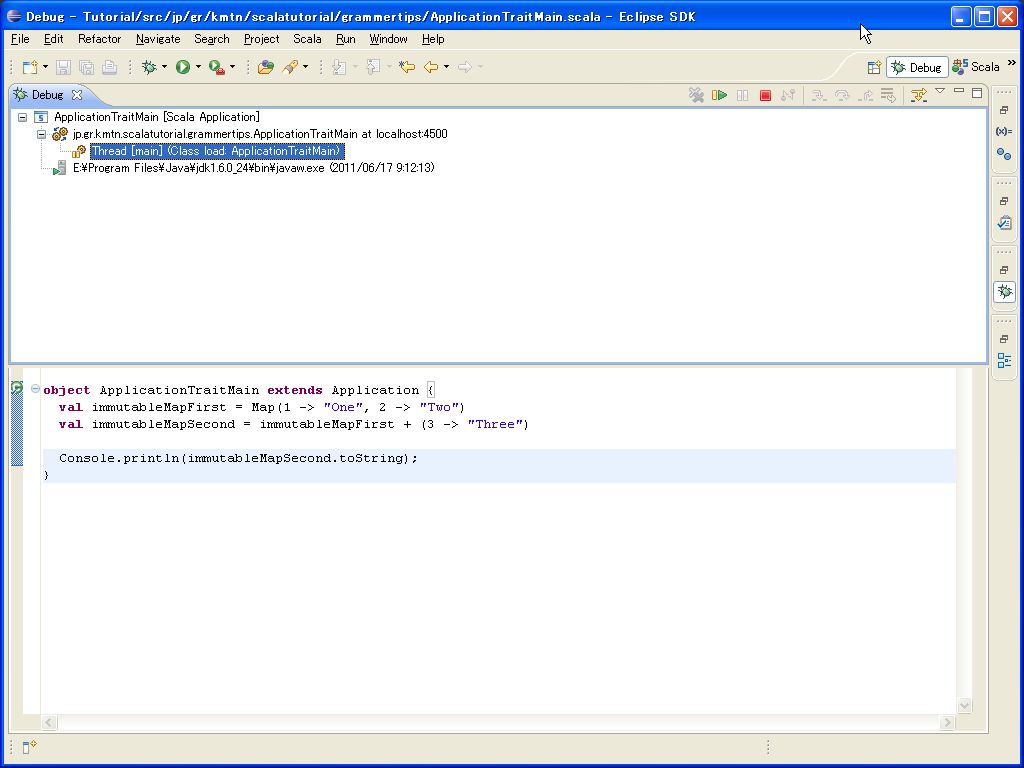Open the Edit menu
Viewport: 1024px width, 768px height.
(x=54, y=39)
